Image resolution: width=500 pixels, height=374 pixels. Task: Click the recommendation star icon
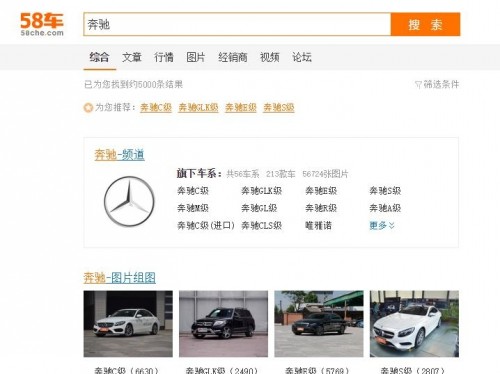tap(88, 108)
